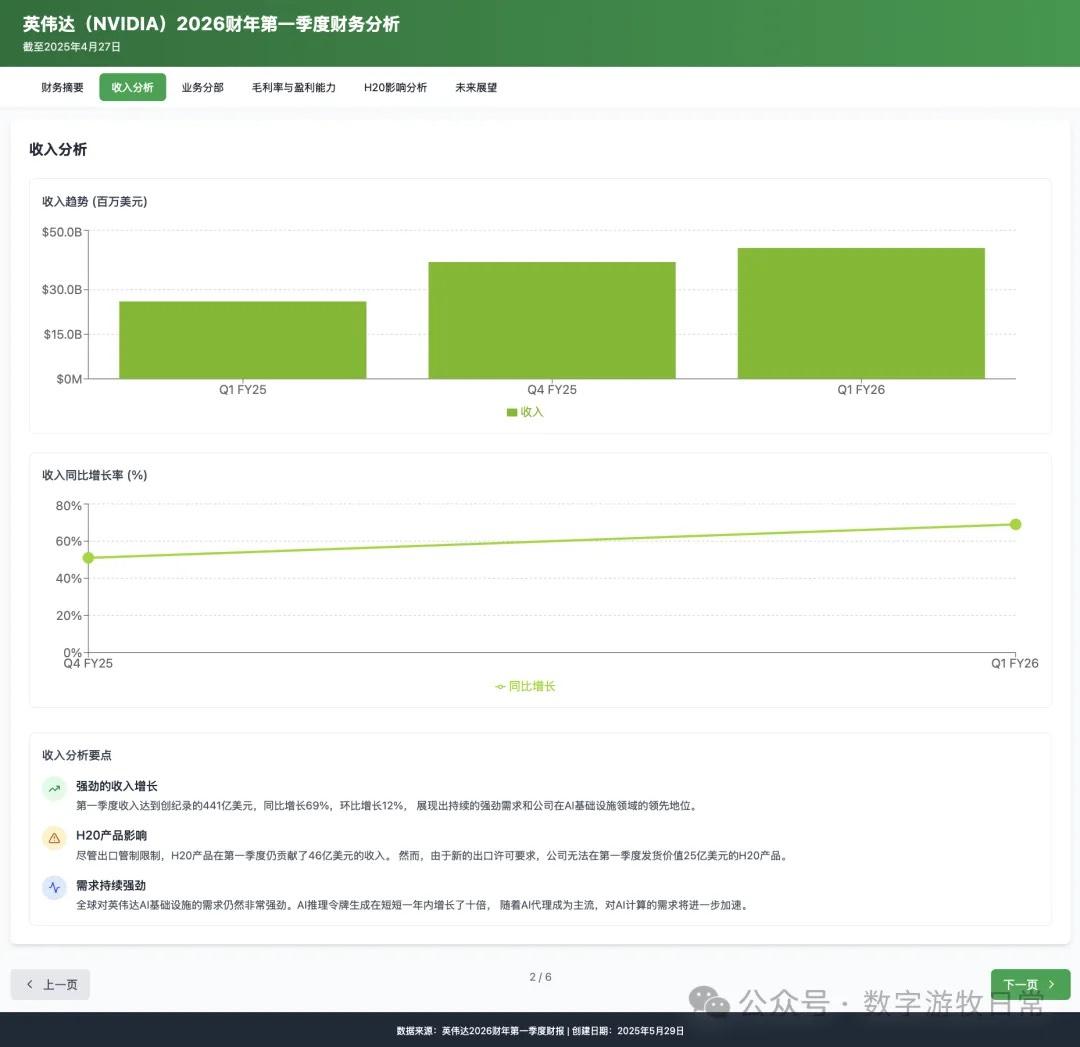Open the 毛利率与盈利能力 tab
The height and width of the screenshot is (1047, 1080).
point(294,88)
